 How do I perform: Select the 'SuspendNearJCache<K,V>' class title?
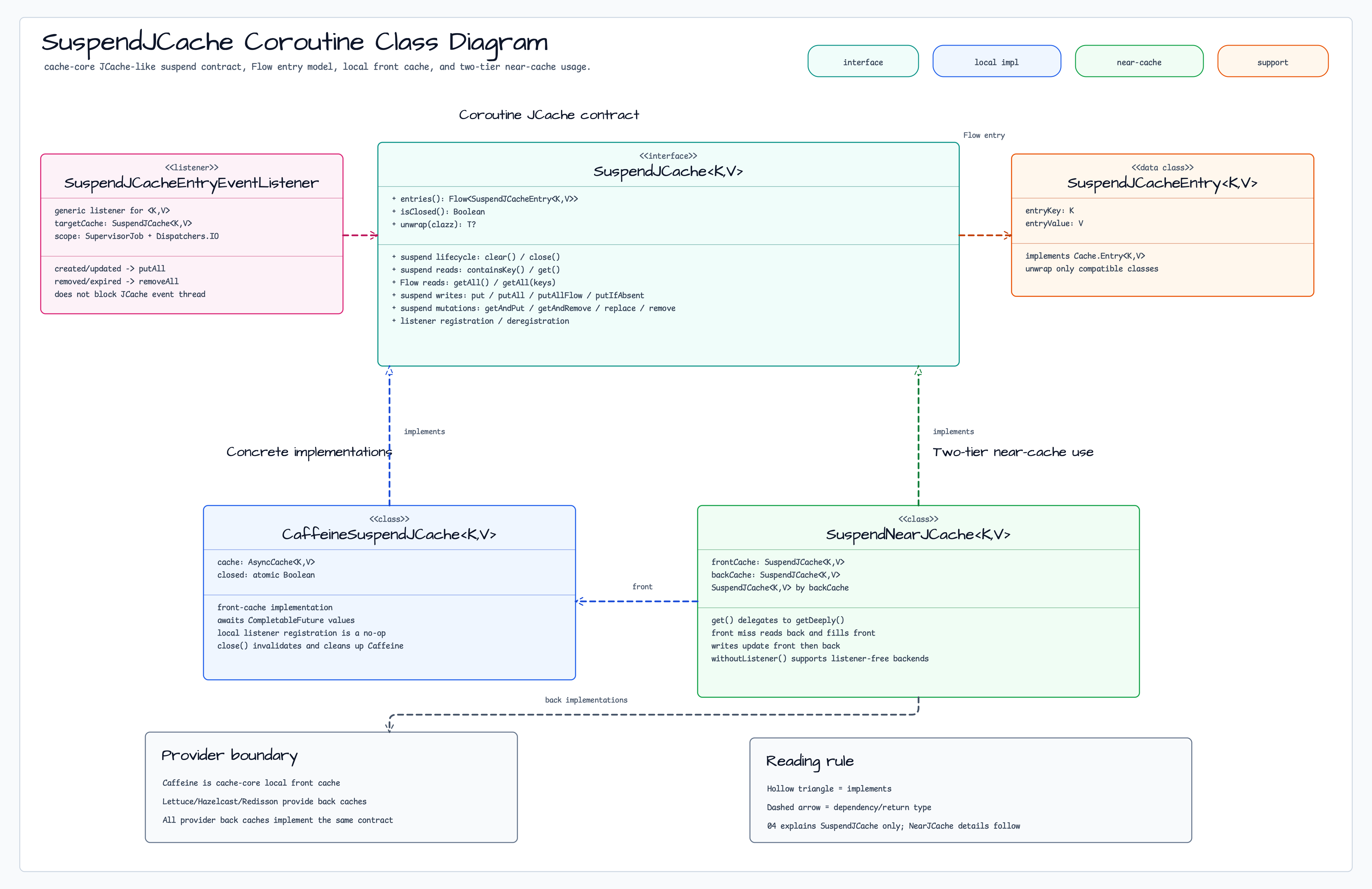(918, 535)
